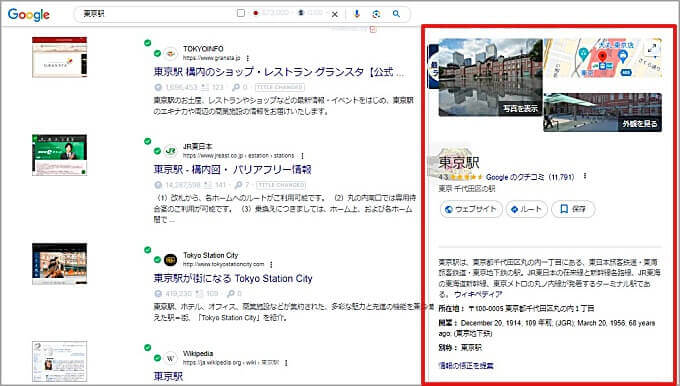
Task: Open the Tokyo Station City page preview thumbnail
Action: [59, 264]
